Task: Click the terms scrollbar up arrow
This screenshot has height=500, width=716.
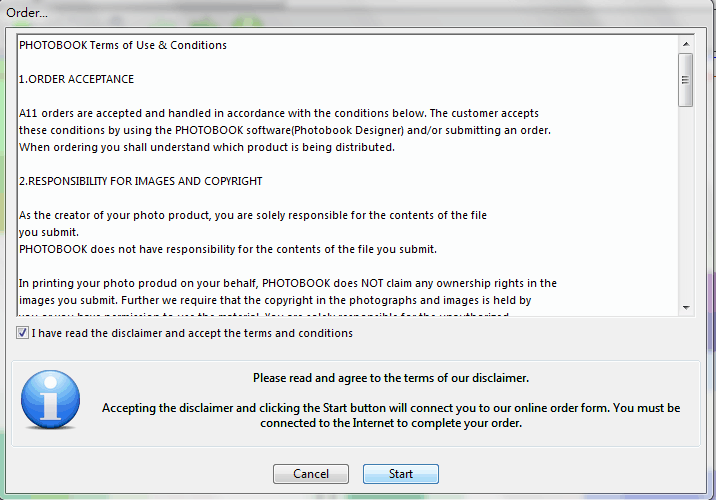Action: point(686,44)
